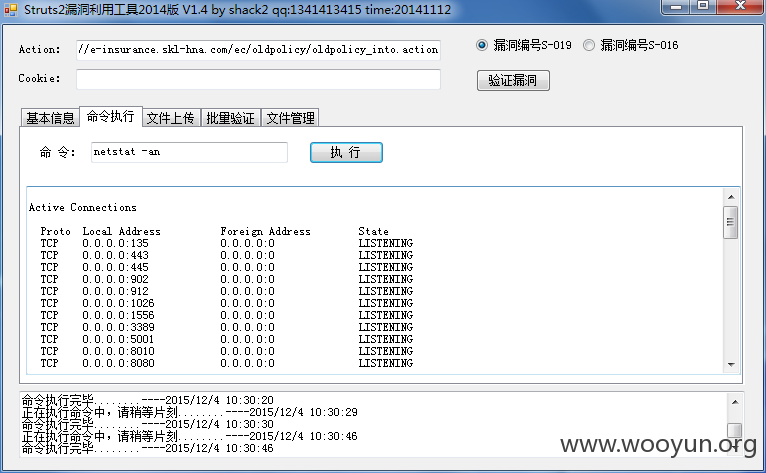
Task: Click the 'Active Connections' heading text
Action: coord(83,207)
